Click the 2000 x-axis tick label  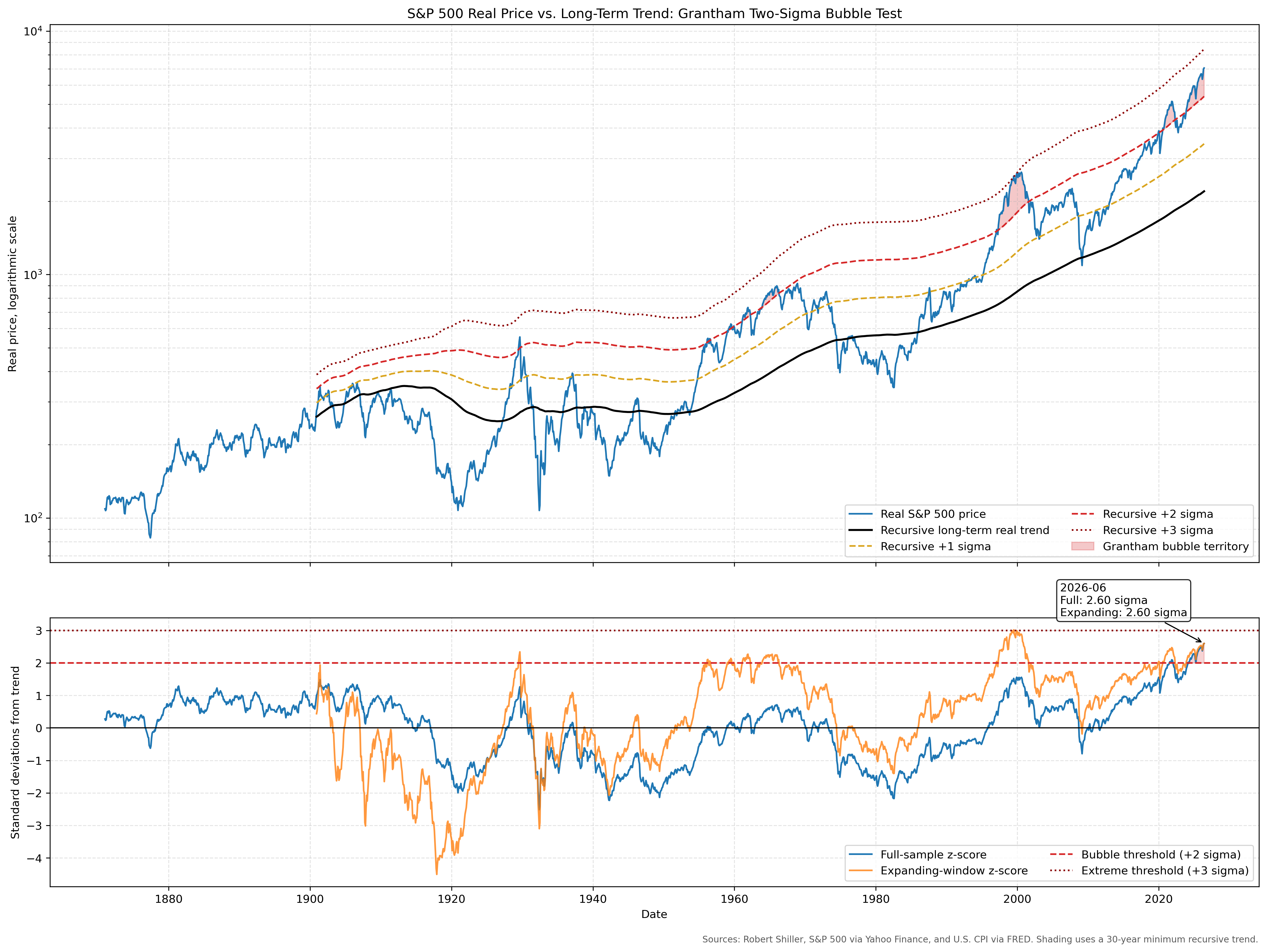pyautogui.click(x=1017, y=899)
